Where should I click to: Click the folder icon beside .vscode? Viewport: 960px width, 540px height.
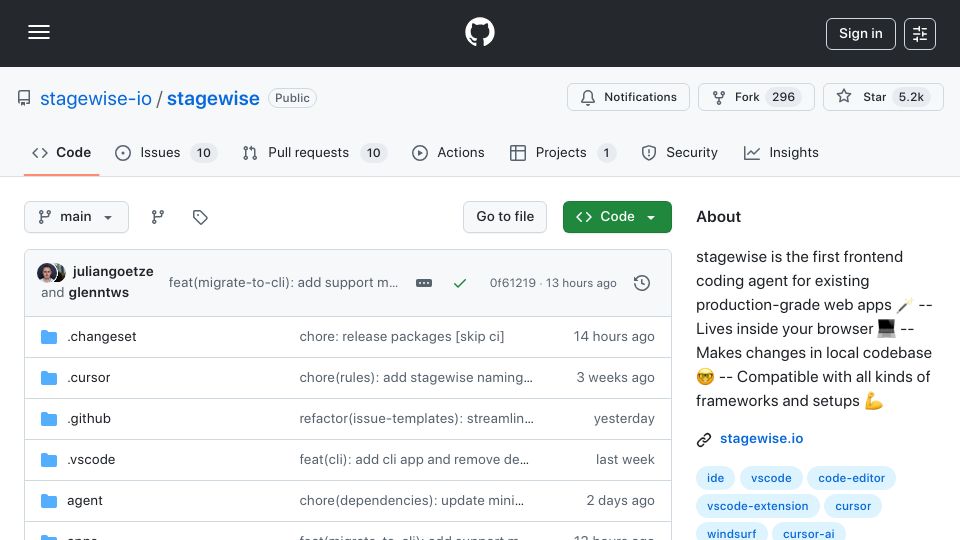click(49, 460)
